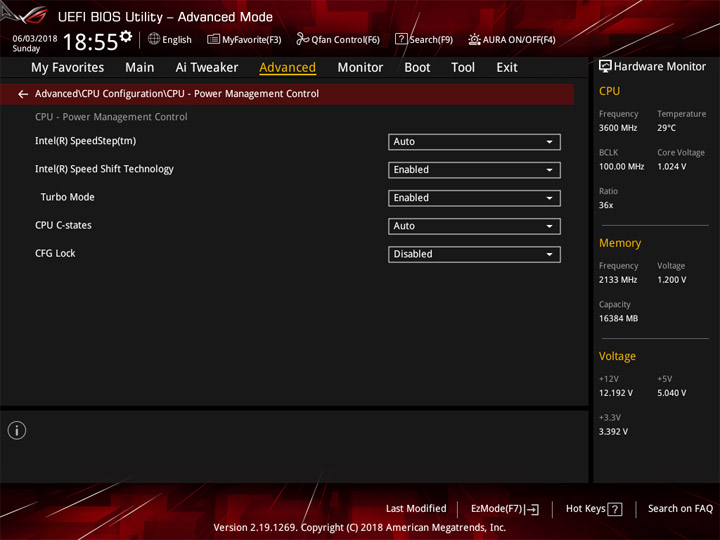Viewport: 720px width, 540px height.
Task: Switch to the Main tab
Action: pos(140,68)
